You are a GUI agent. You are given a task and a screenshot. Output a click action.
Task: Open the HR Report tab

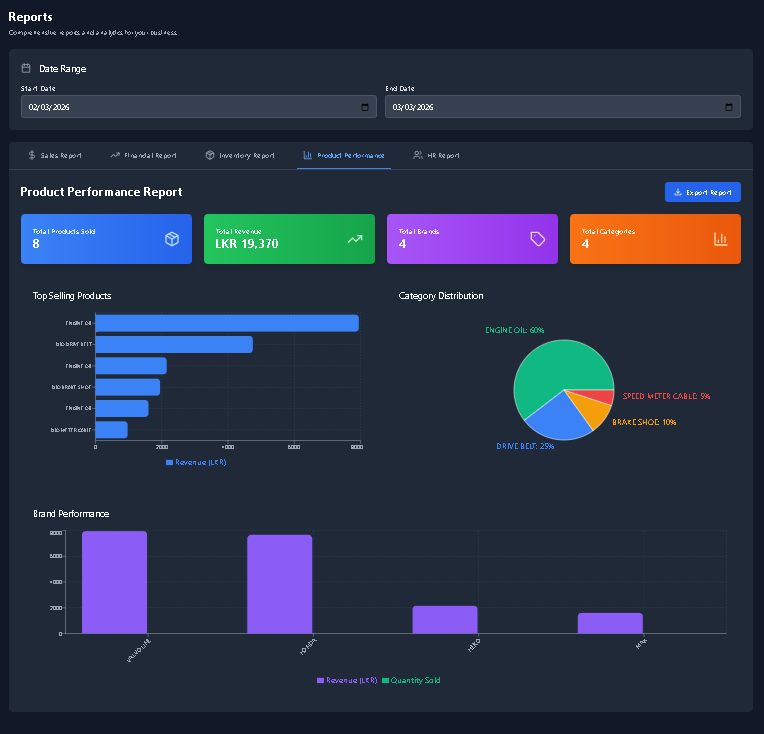coord(437,155)
